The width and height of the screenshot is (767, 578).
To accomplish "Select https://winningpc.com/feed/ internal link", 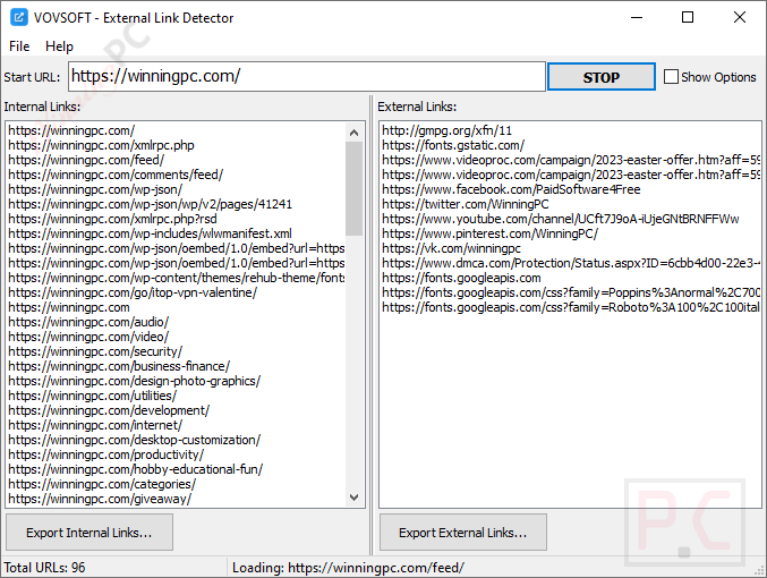I will click(x=86, y=160).
